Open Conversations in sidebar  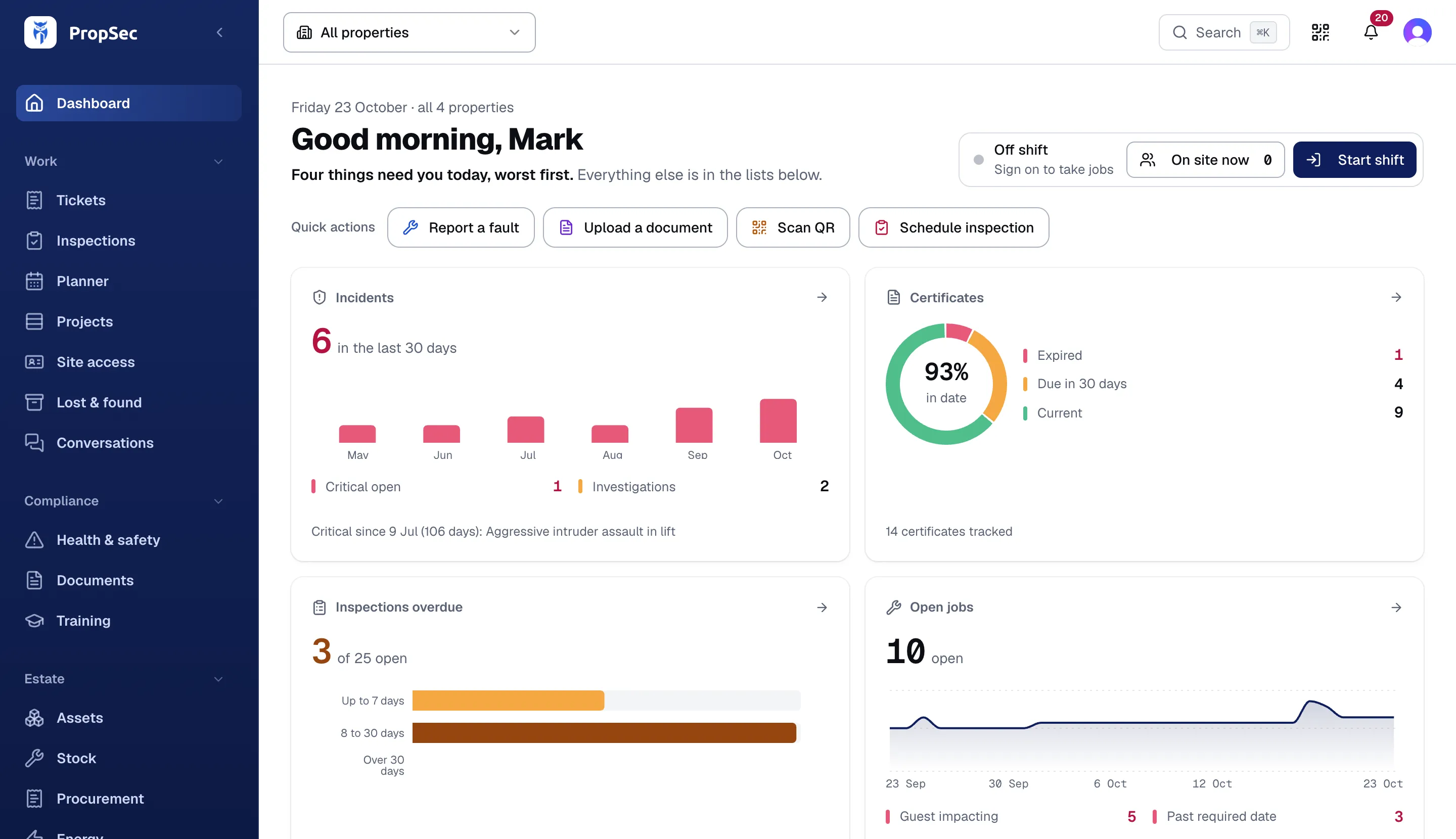coord(128,443)
